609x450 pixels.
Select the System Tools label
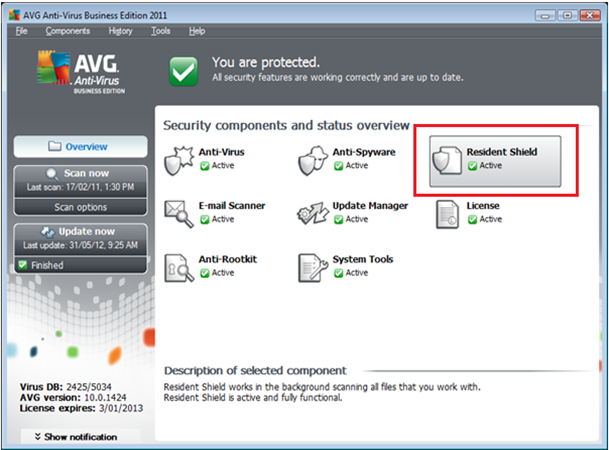363,259
